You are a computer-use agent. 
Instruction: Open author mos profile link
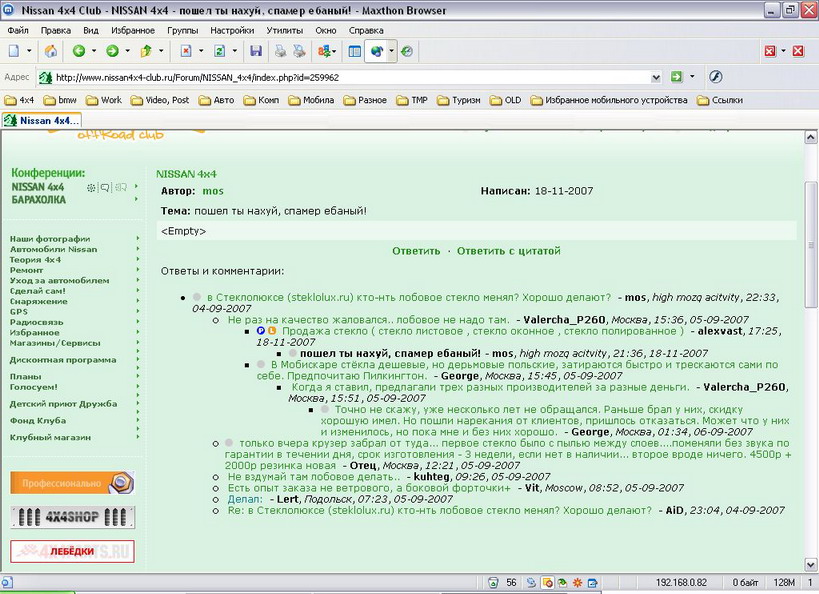pos(213,191)
